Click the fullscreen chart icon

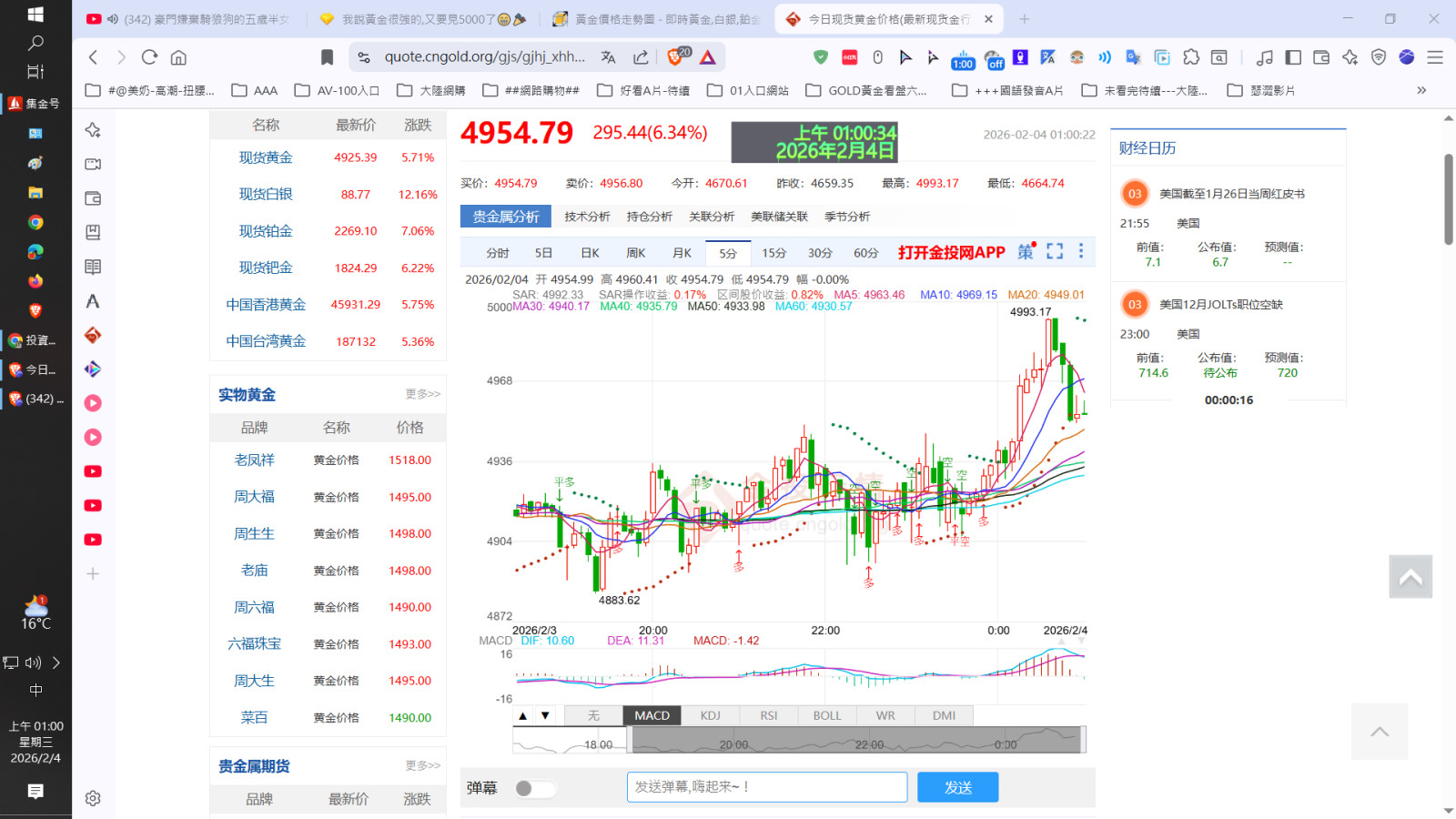[x=1055, y=252]
